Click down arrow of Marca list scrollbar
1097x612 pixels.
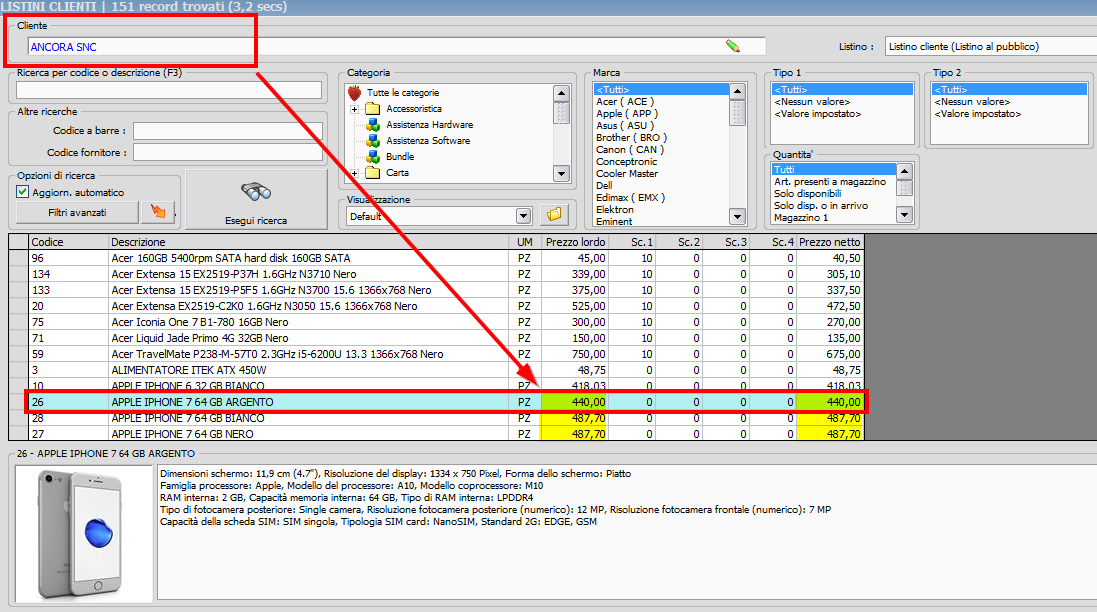(737, 216)
